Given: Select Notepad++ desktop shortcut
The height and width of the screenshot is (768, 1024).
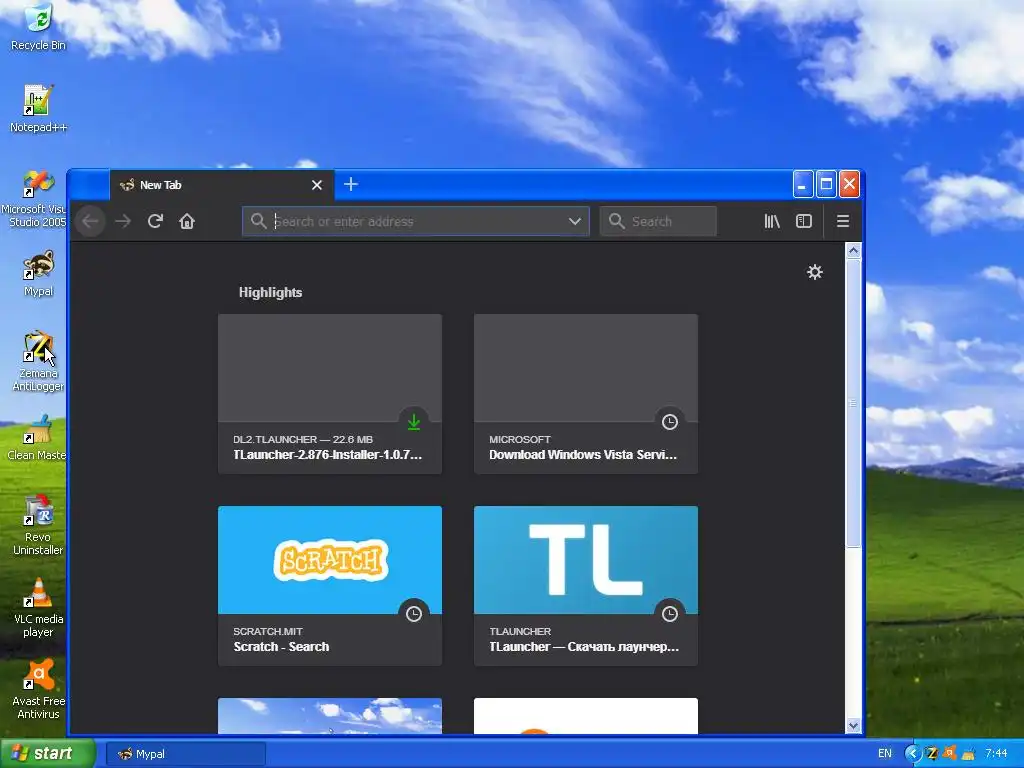Looking at the screenshot, I should point(39,108).
